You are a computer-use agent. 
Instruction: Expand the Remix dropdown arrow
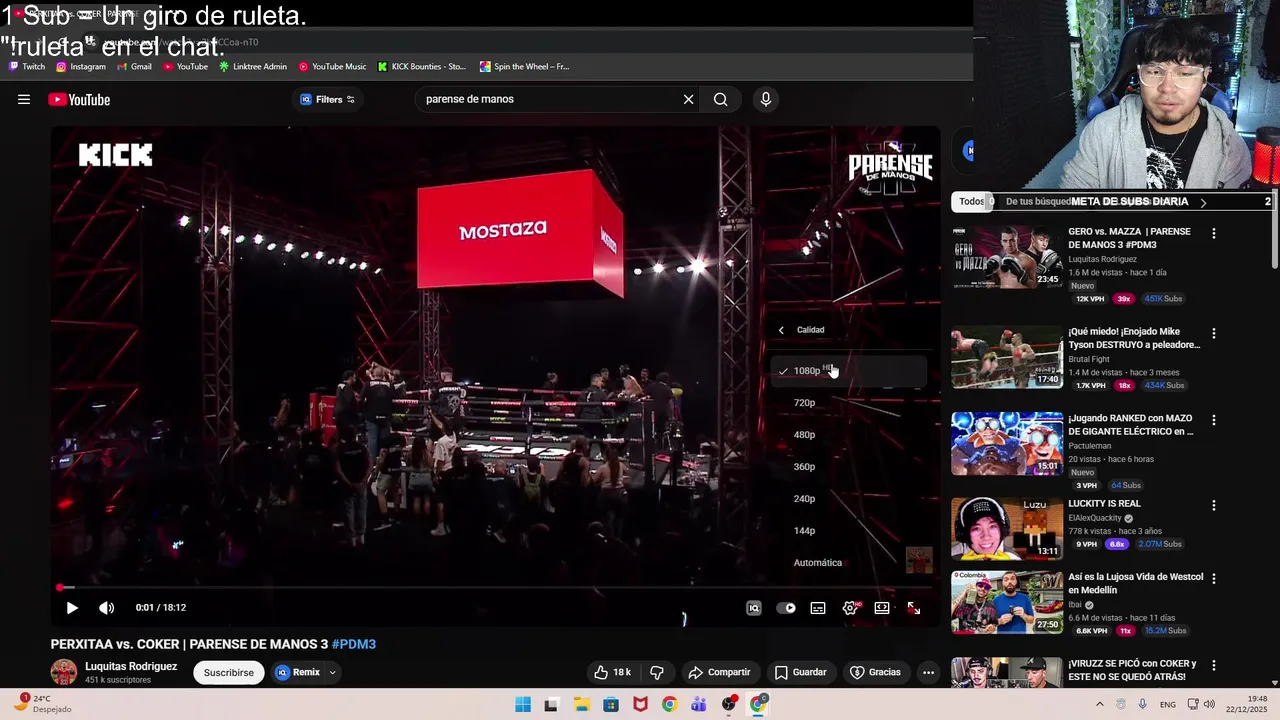pyautogui.click(x=332, y=673)
